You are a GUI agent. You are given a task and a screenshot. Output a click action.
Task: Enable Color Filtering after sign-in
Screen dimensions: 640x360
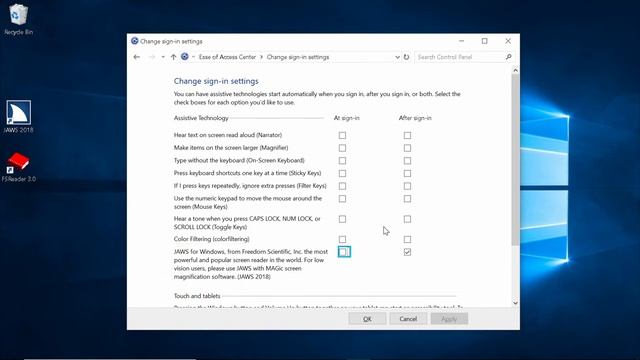[x=407, y=239]
